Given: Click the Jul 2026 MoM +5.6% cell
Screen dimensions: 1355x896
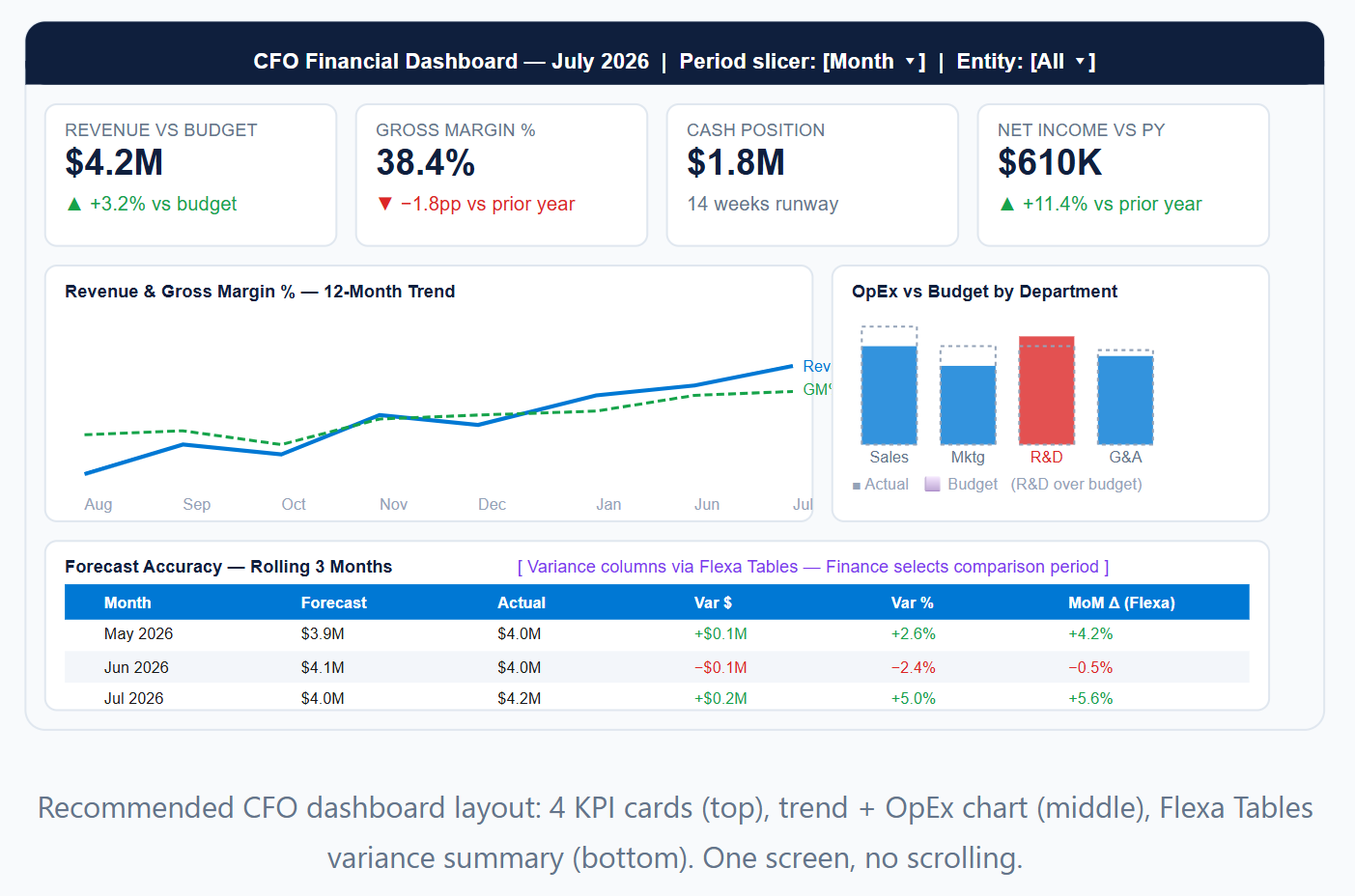Looking at the screenshot, I should (x=1090, y=698).
